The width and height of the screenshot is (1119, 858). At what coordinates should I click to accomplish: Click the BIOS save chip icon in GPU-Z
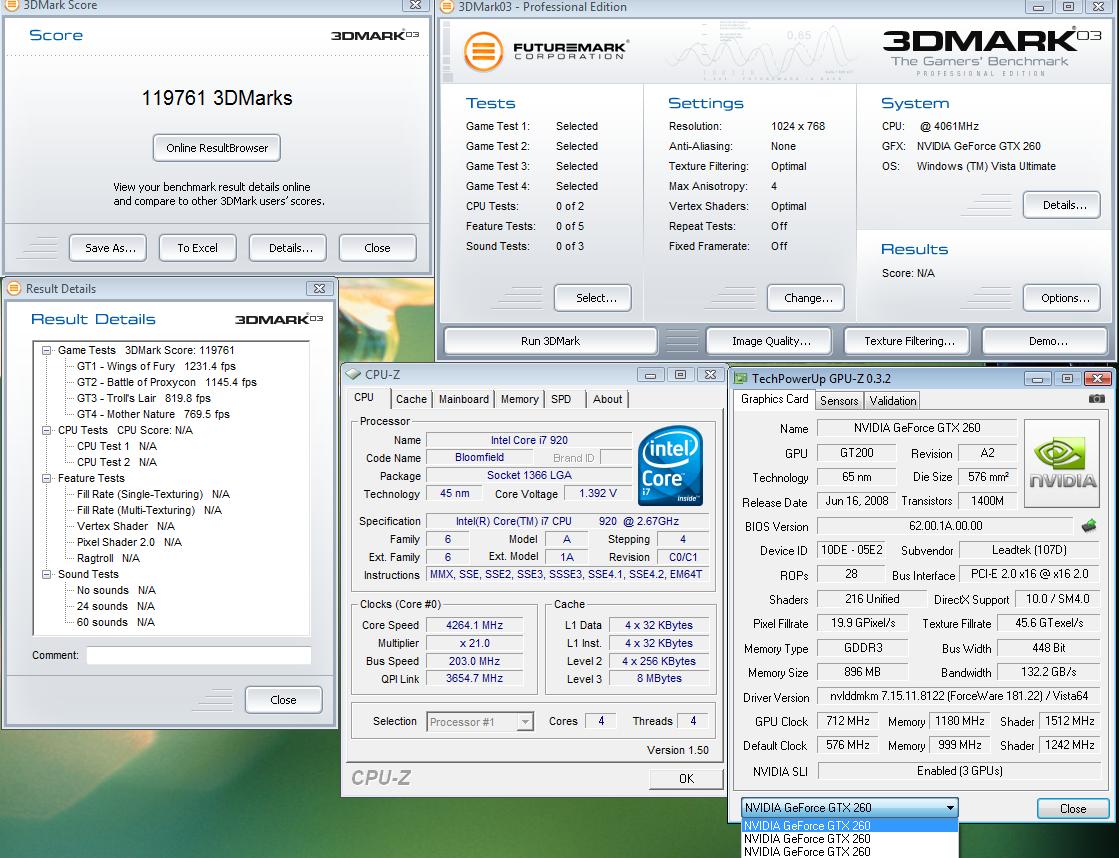pos(1089,526)
